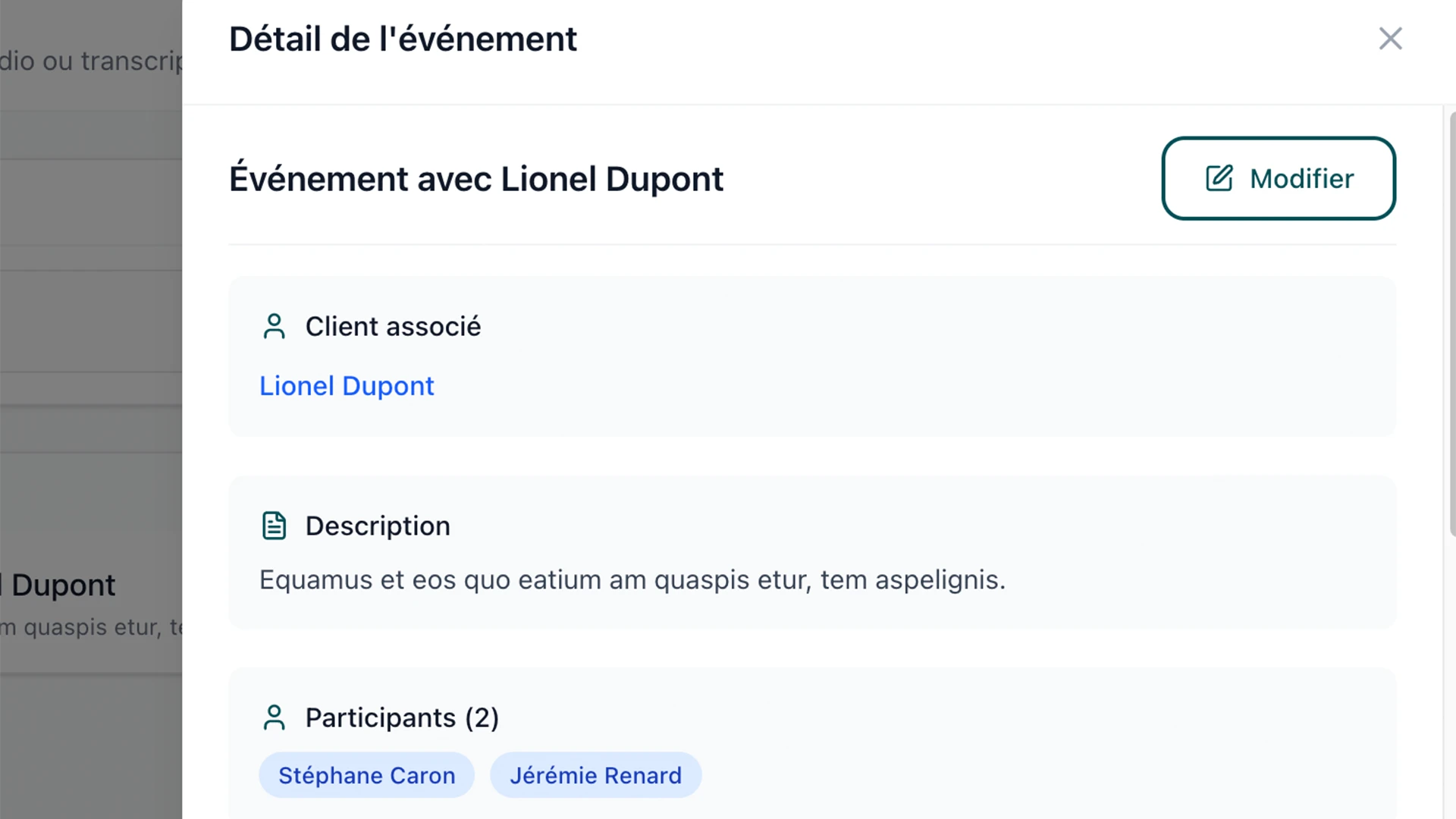Click the Détail de l'événement header title

[x=403, y=39]
